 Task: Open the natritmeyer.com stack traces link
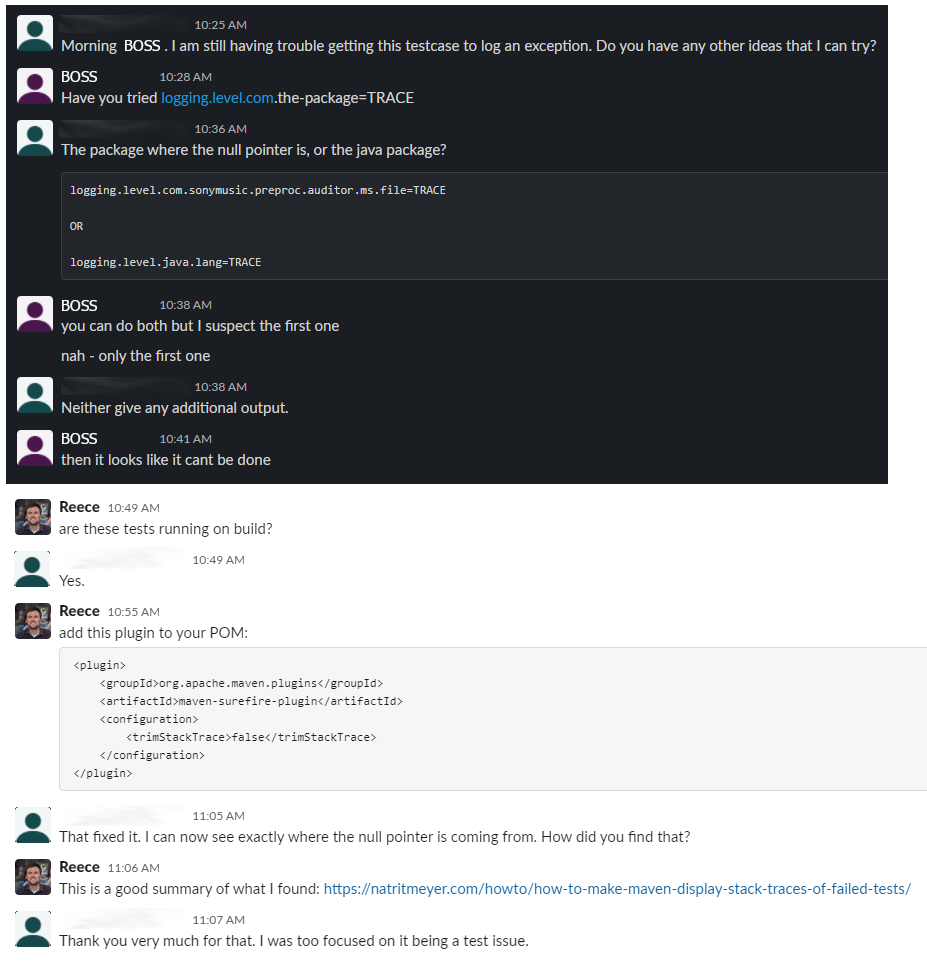pyautogui.click(x=617, y=889)
